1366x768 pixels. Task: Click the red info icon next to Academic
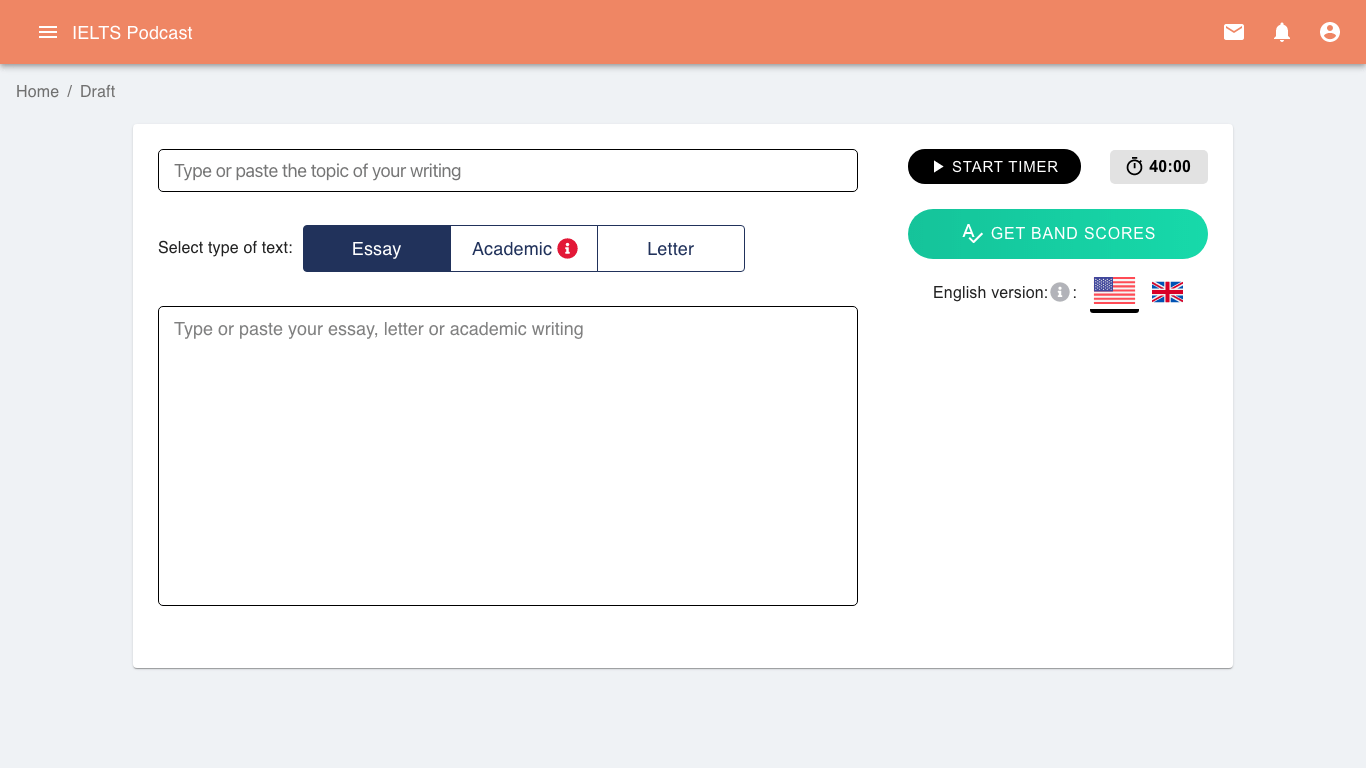click(x=569, y=248)
